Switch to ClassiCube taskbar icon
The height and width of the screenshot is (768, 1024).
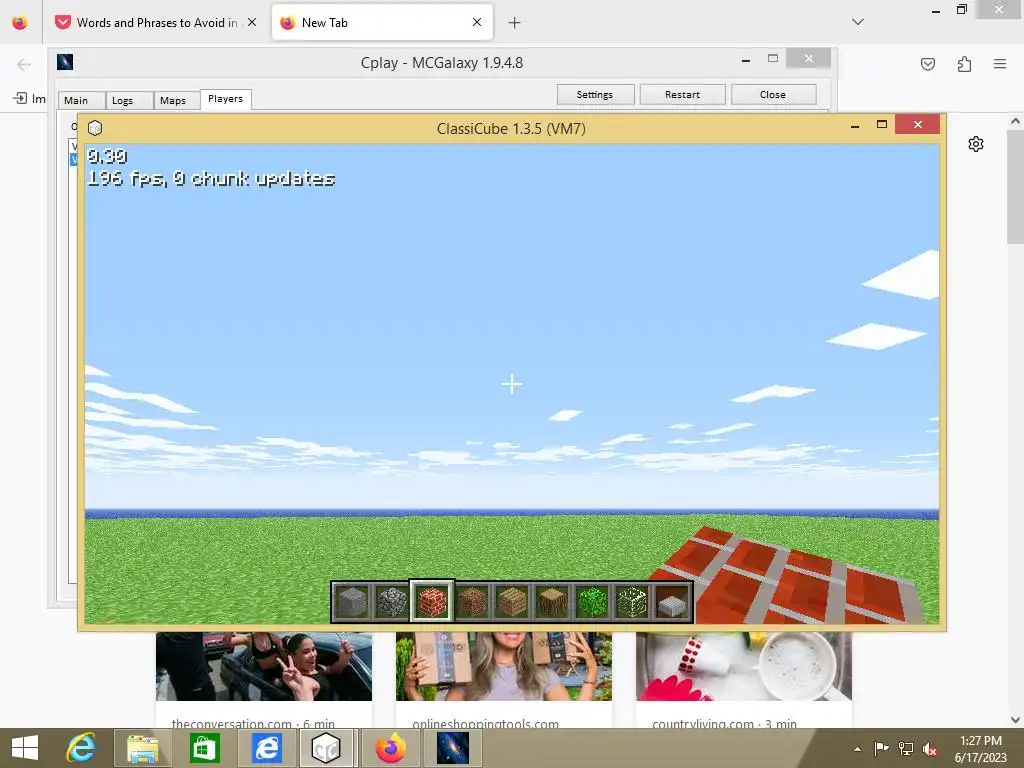pos(327,748)
